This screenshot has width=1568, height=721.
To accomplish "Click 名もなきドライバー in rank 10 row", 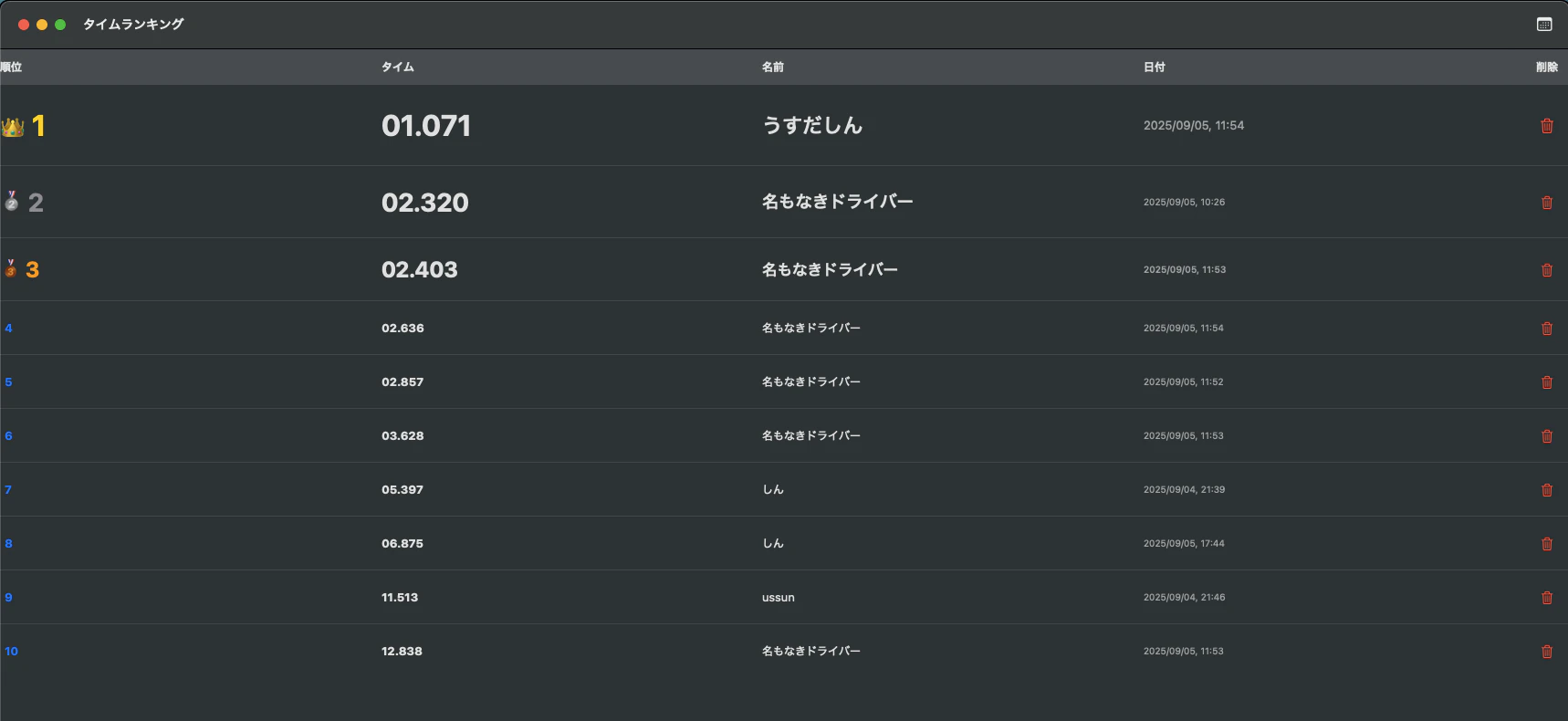I will [x=811, y=651].
